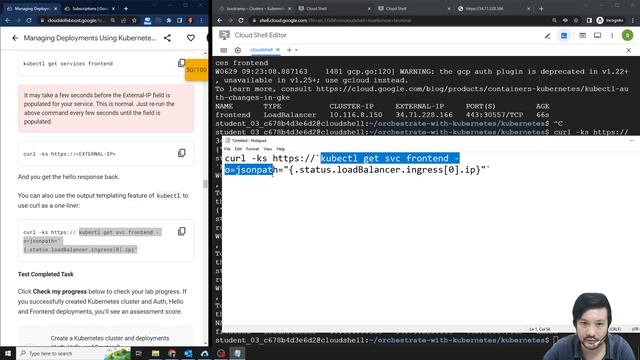The height and width of the screenshot is (360, 640).
Task: Switch to the Subscriptions browser tab
Action: tap(89, 8)
